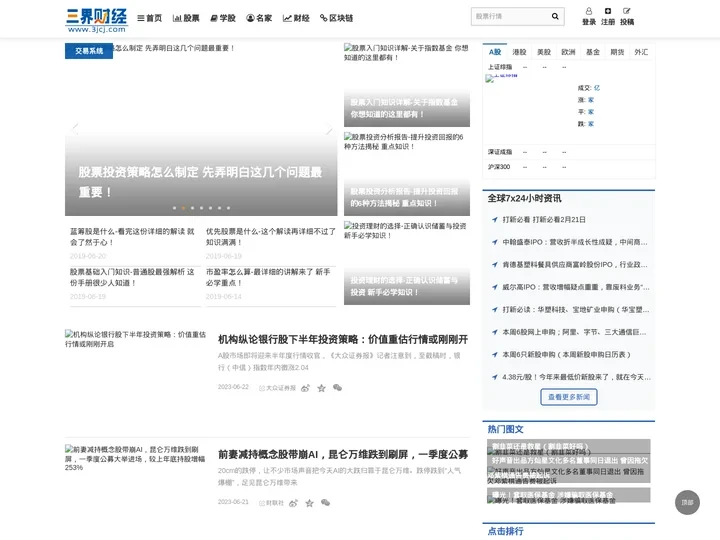Open 机构纵论银行股 article thumbnail image
Screen dimensions: 720x540
pos(135,339)
